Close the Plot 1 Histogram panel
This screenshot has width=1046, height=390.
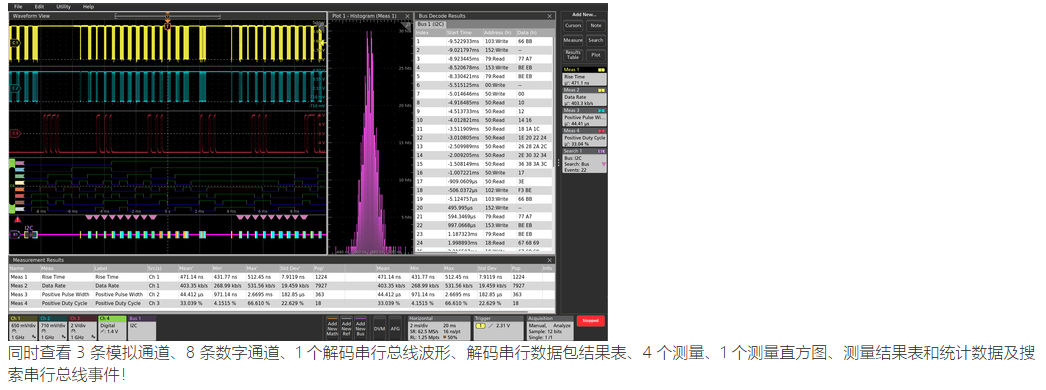coord(408,15)
